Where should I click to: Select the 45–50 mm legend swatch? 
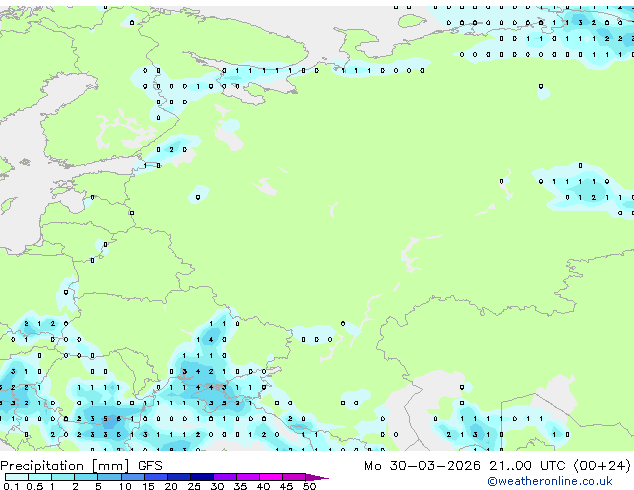[294, 477]
